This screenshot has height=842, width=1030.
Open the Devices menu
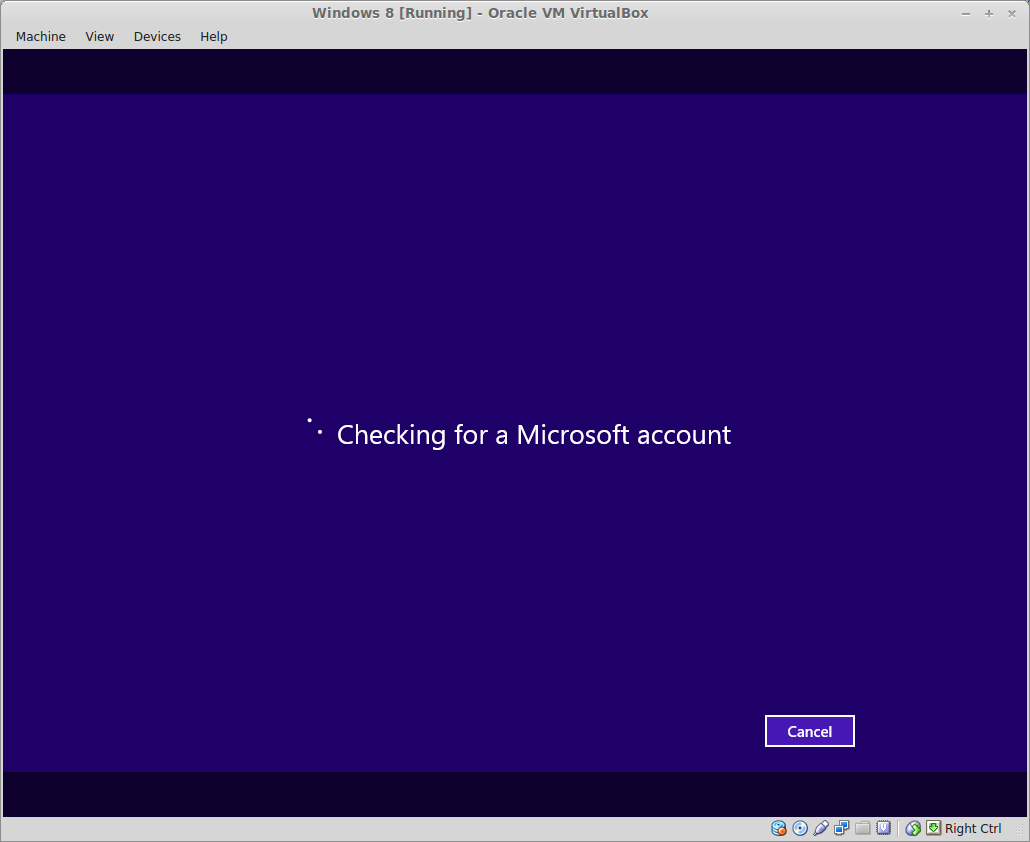(157, 37)
